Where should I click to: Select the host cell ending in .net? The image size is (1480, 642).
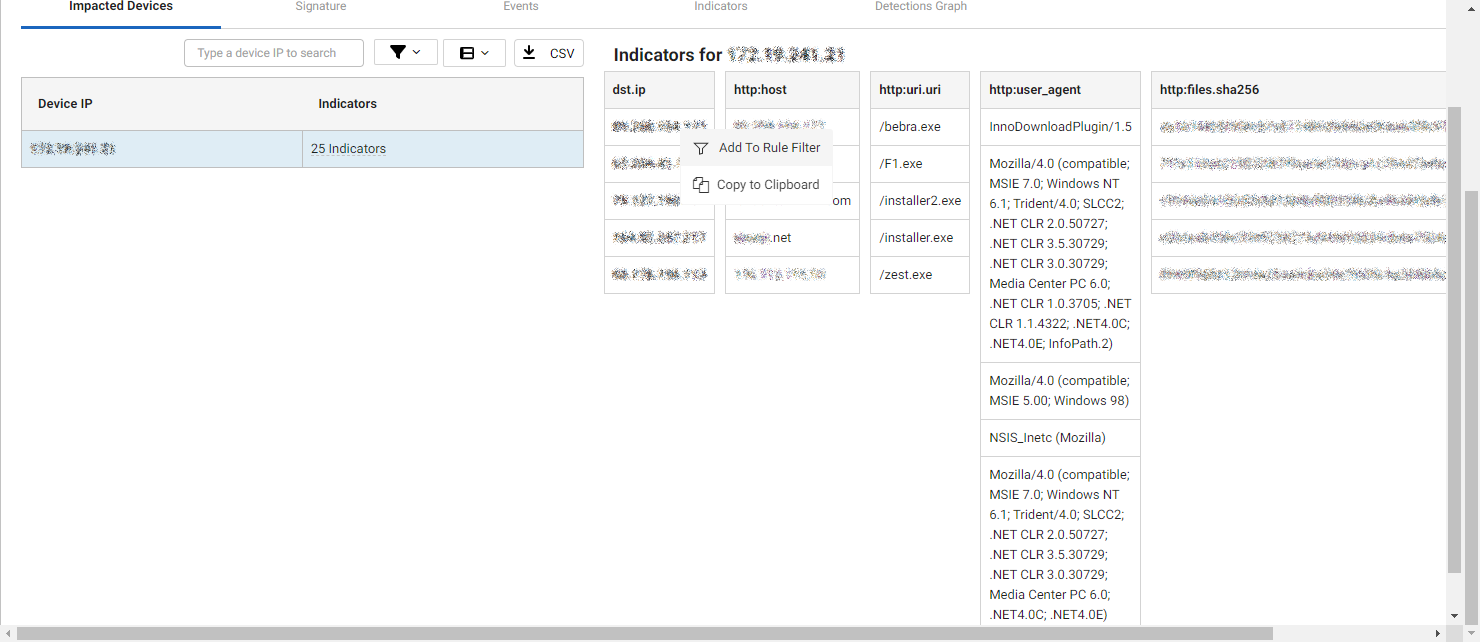pyautogui.click(x=792, y=238)
